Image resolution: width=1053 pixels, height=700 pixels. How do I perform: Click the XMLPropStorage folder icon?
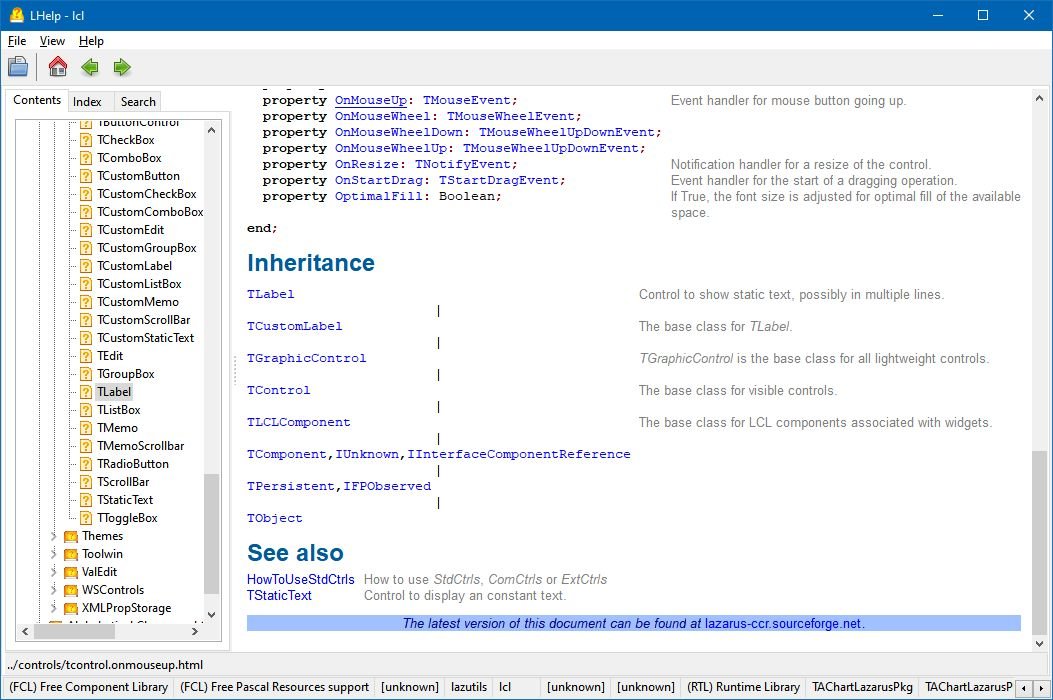[71, 608]
